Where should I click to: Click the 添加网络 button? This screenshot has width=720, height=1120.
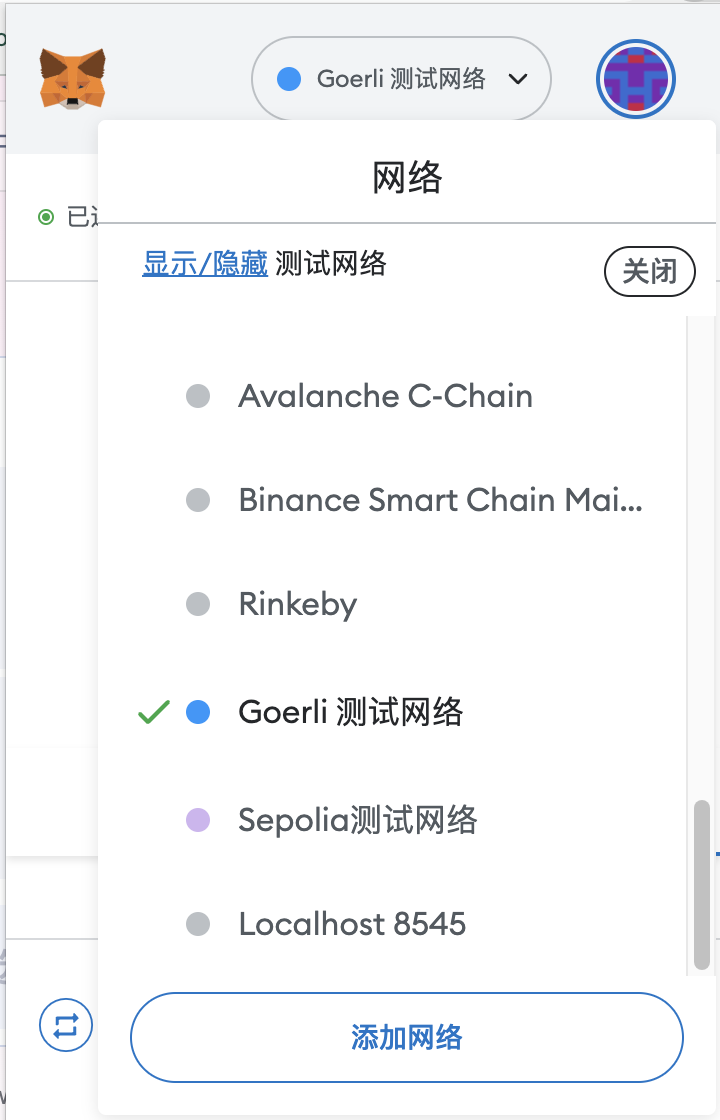click(407, 1037)
